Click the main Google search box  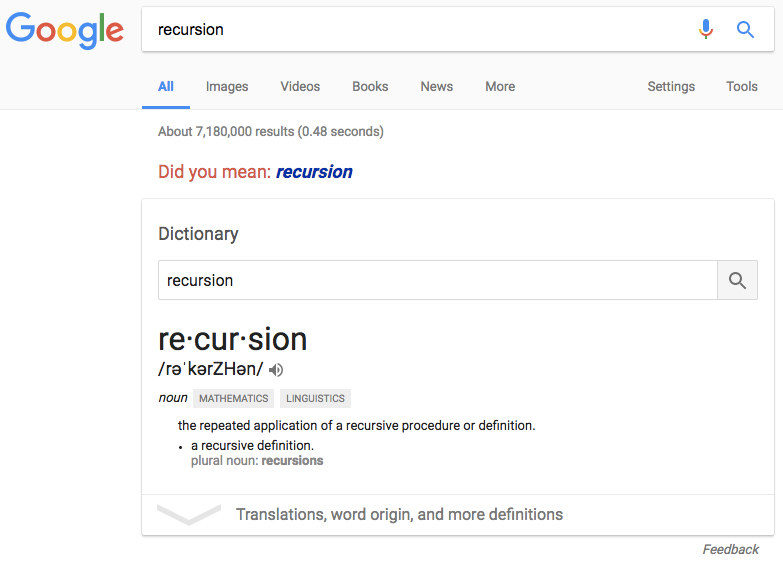click(x=420, y=30)
